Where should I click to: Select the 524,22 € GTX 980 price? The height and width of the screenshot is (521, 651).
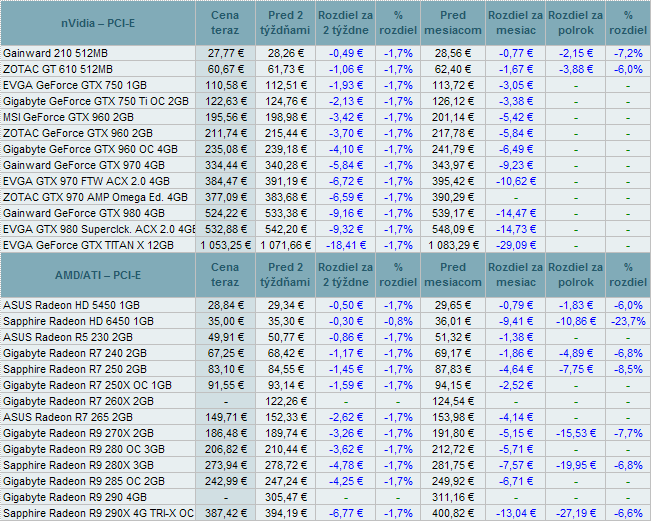pos(226,213)
